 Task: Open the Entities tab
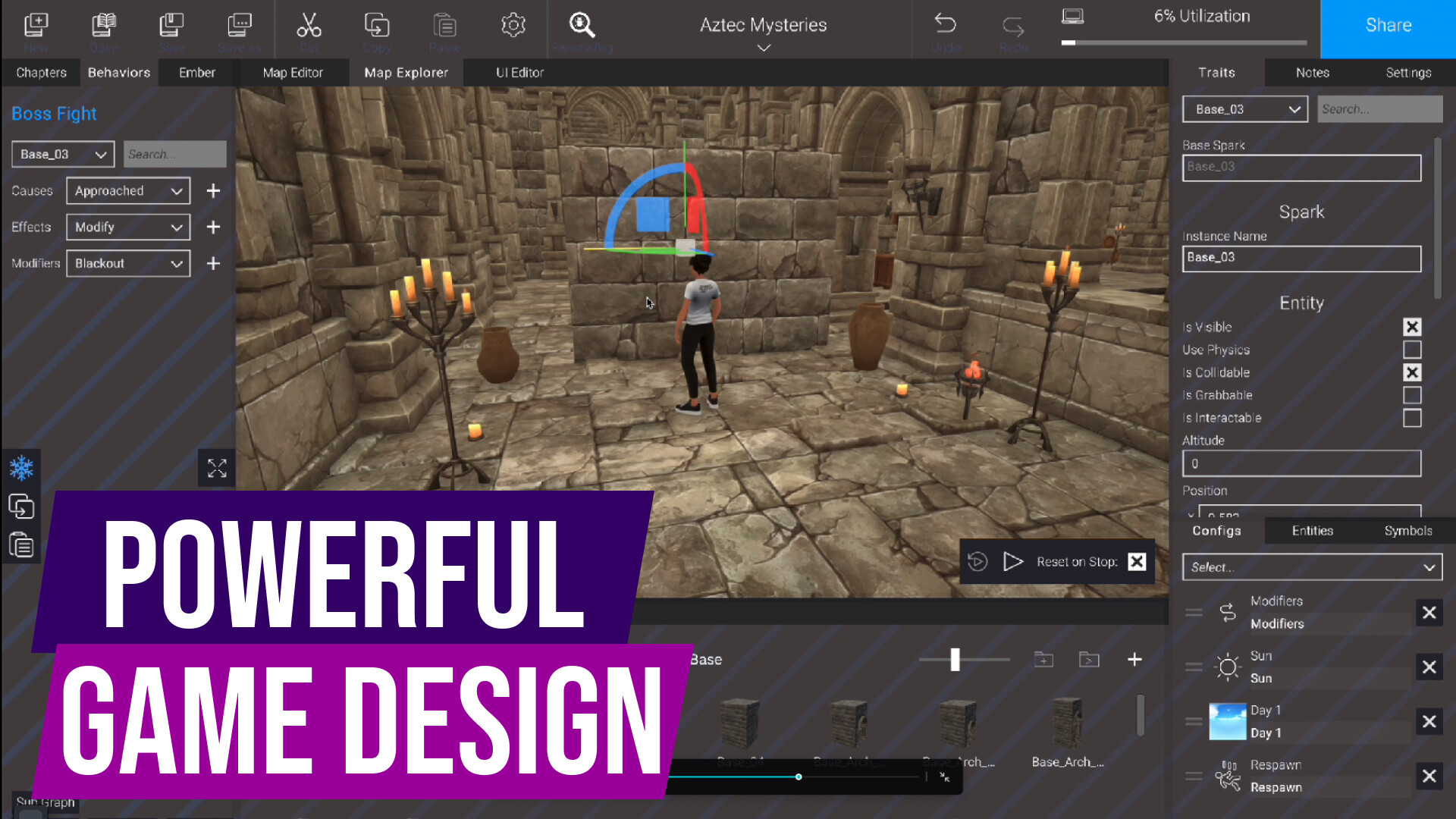(1312, 531)
